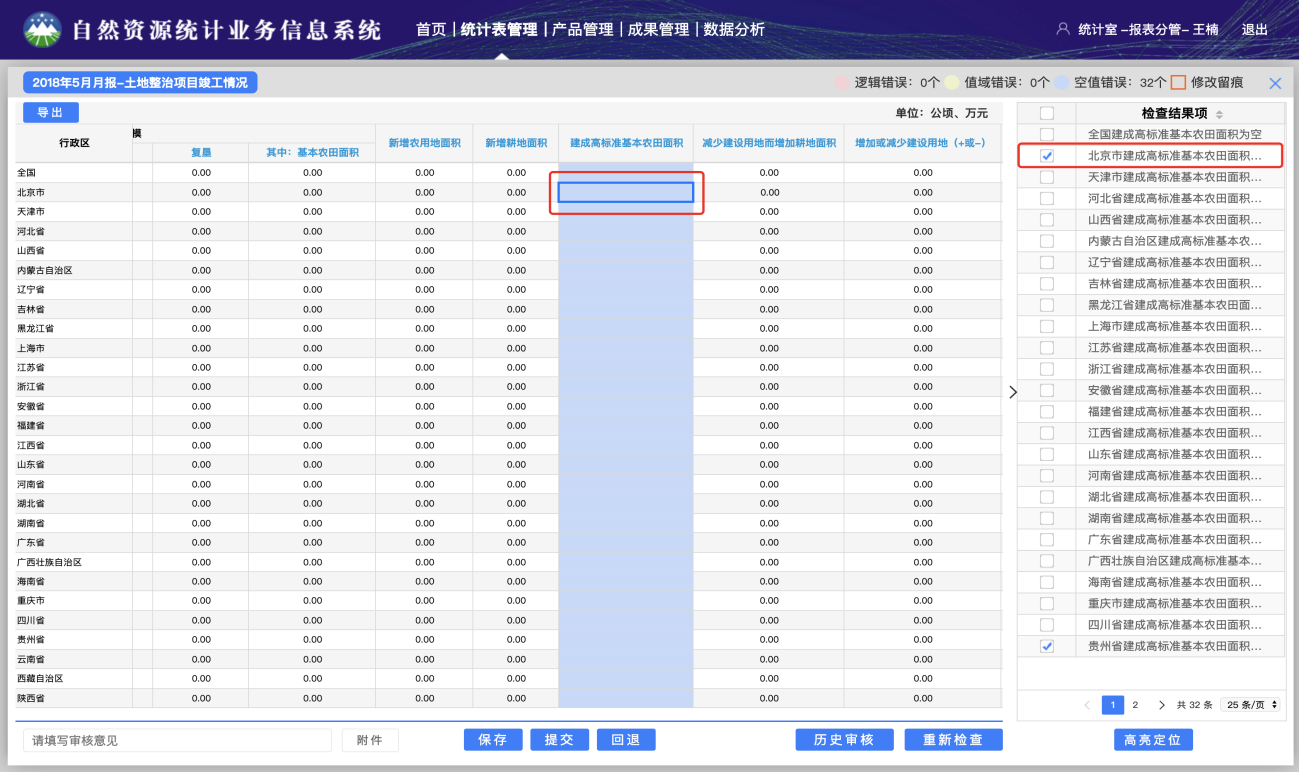Toggle the 修改留痕 orange checkbox
The height and width of the screenshot is (772, 1299).
coord(1178,83)
